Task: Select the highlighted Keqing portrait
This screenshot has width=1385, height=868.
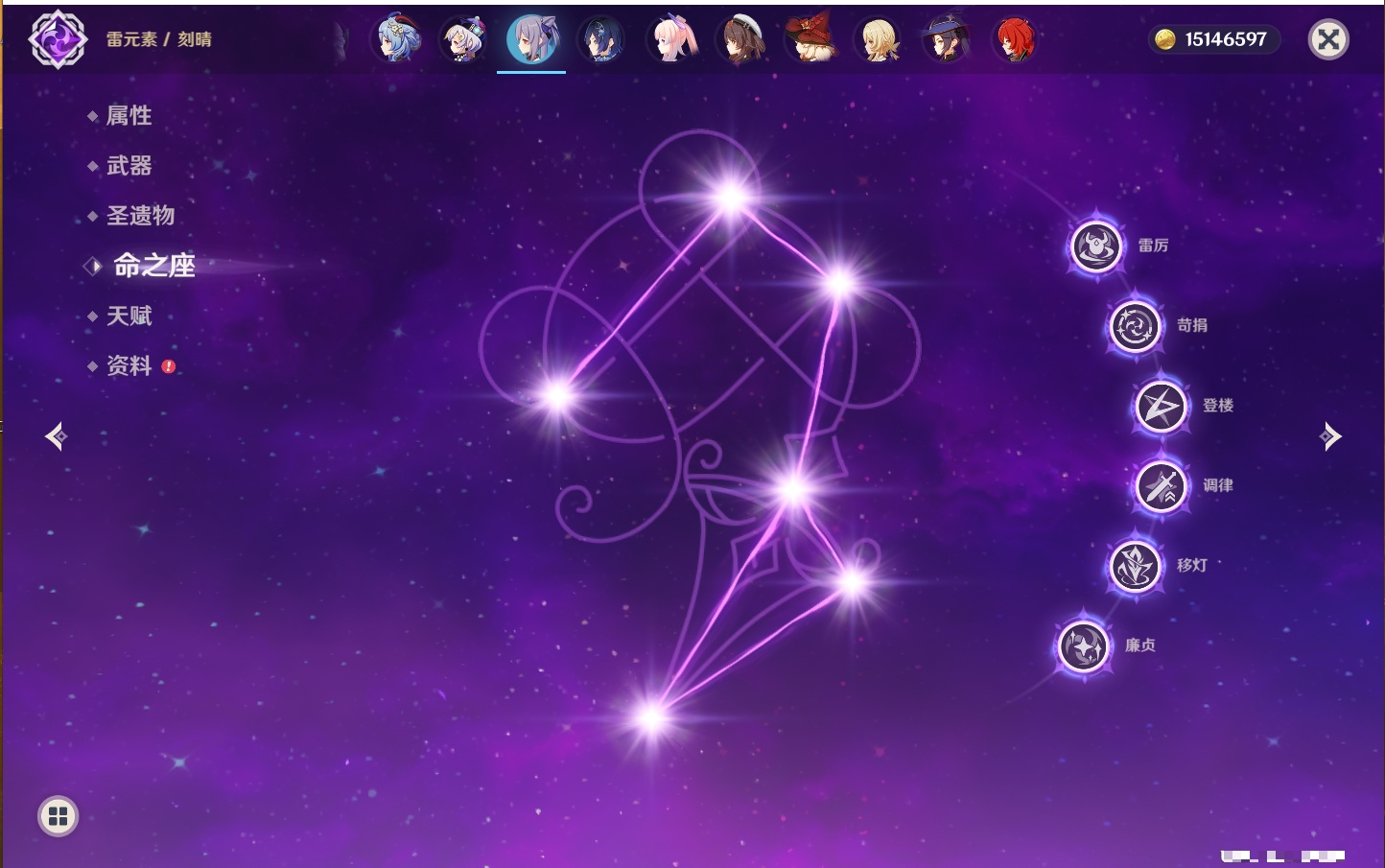Action: [x=532, y=40]
